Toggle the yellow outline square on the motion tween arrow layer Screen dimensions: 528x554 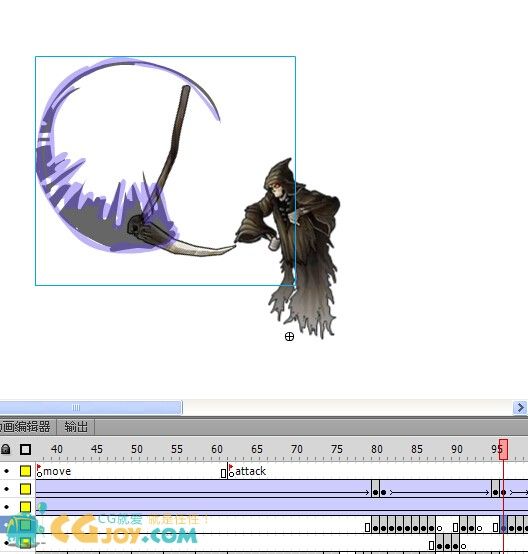[x=25, y=489]
